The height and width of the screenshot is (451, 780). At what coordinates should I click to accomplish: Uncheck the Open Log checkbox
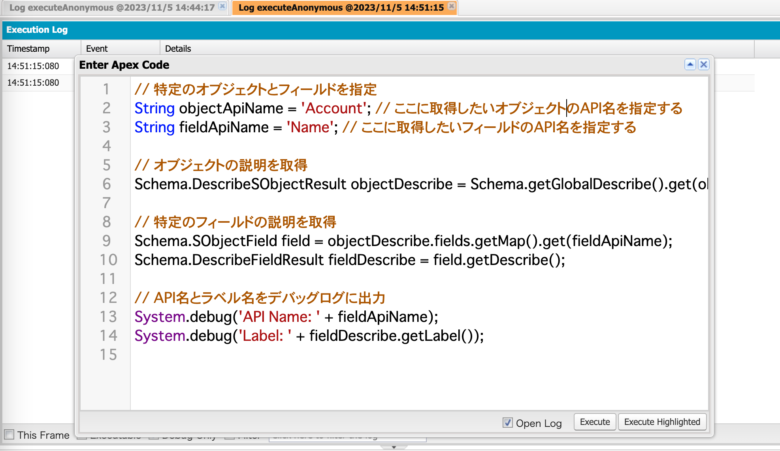point(508,422)
